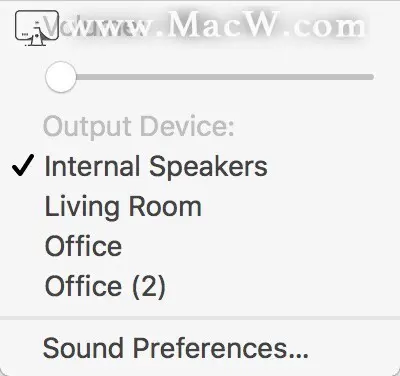The width and height of the screenshot is (400, 376).
Task: Click the word Speakers in the checked item
Action: click(208, 167)
